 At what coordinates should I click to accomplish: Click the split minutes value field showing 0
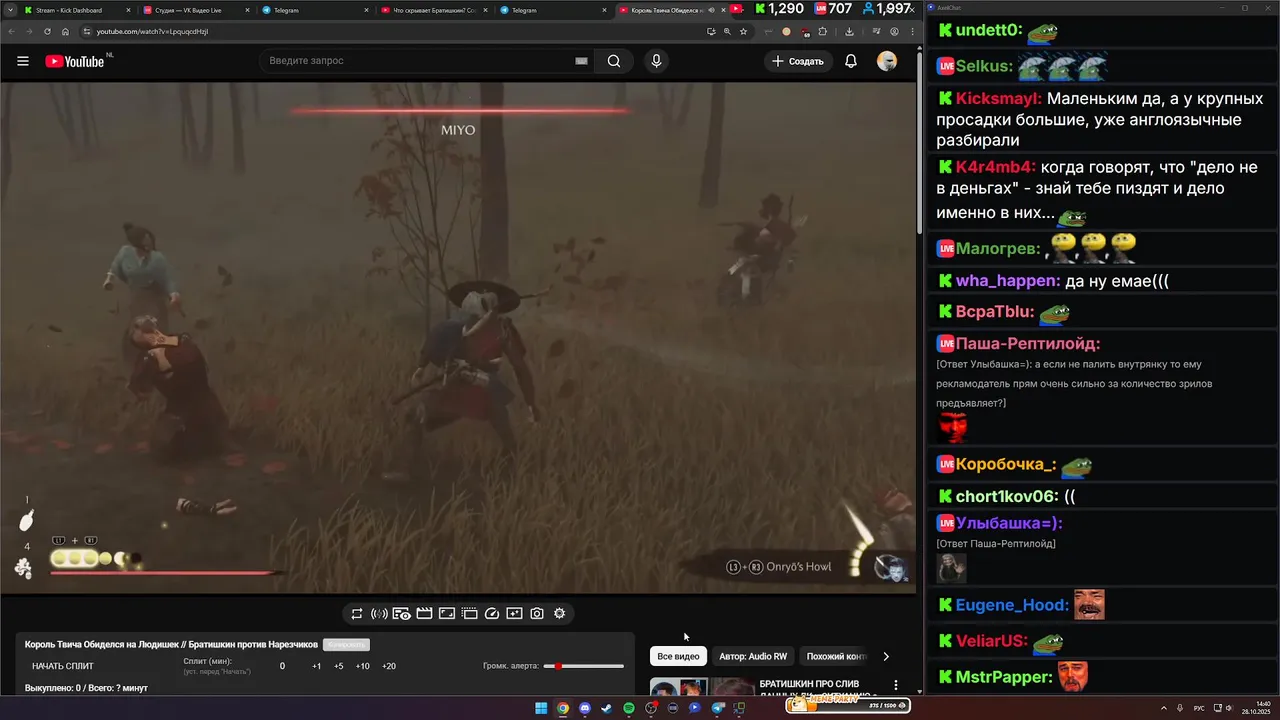[282, 666]
